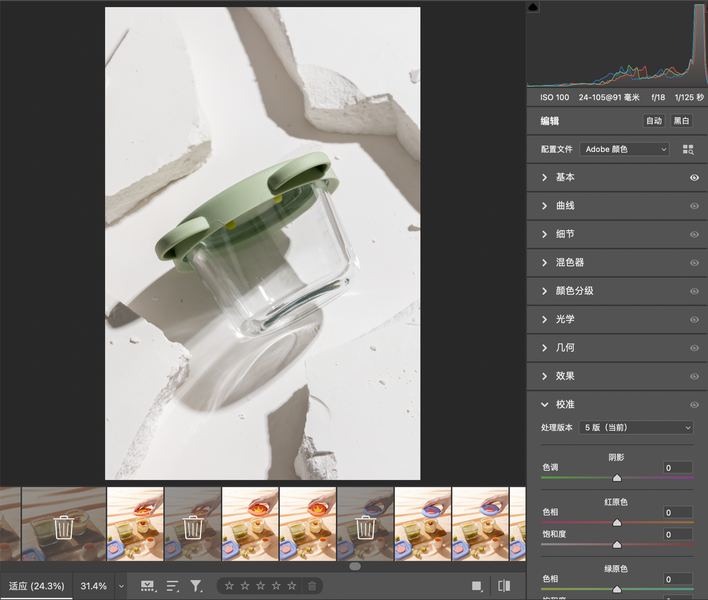
Task: Click the 红原色 饱和度 slider handle
Action: [x=617, y=545]
